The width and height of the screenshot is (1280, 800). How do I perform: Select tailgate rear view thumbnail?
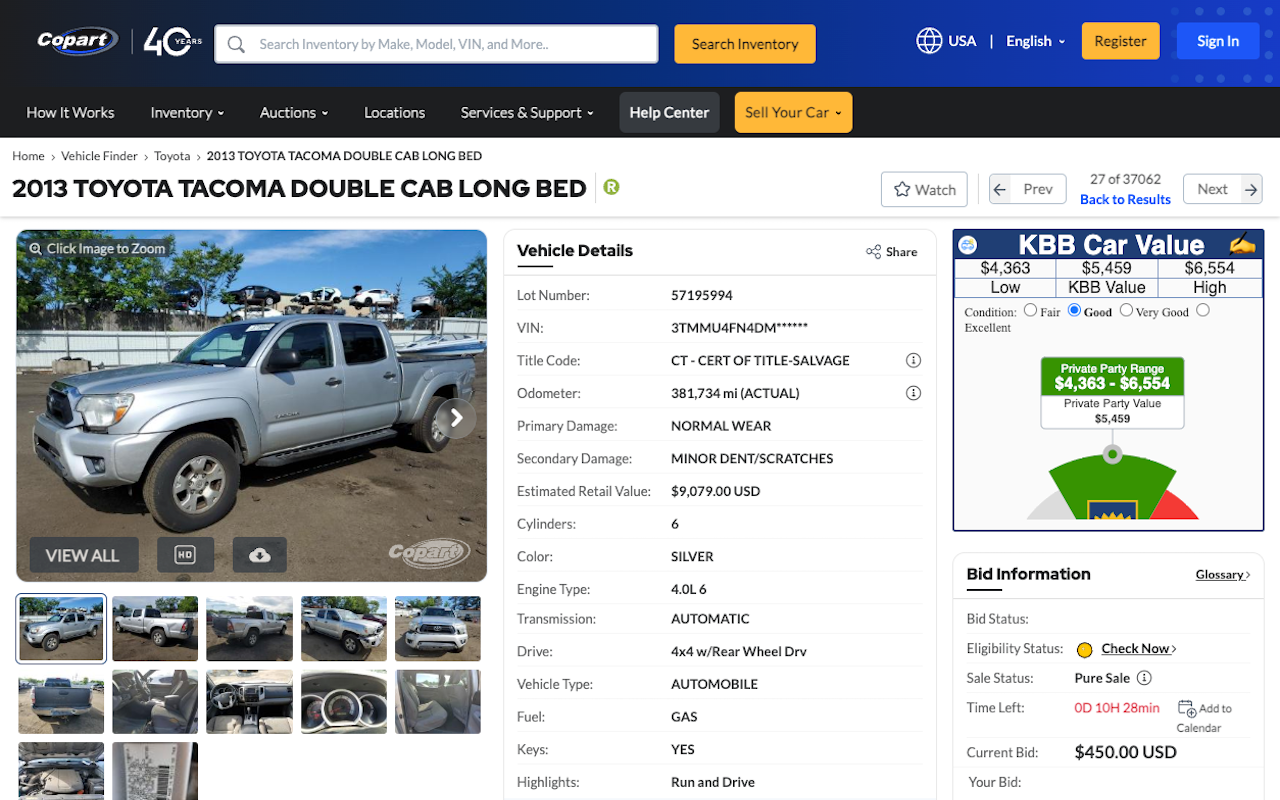tap(61, 702)
